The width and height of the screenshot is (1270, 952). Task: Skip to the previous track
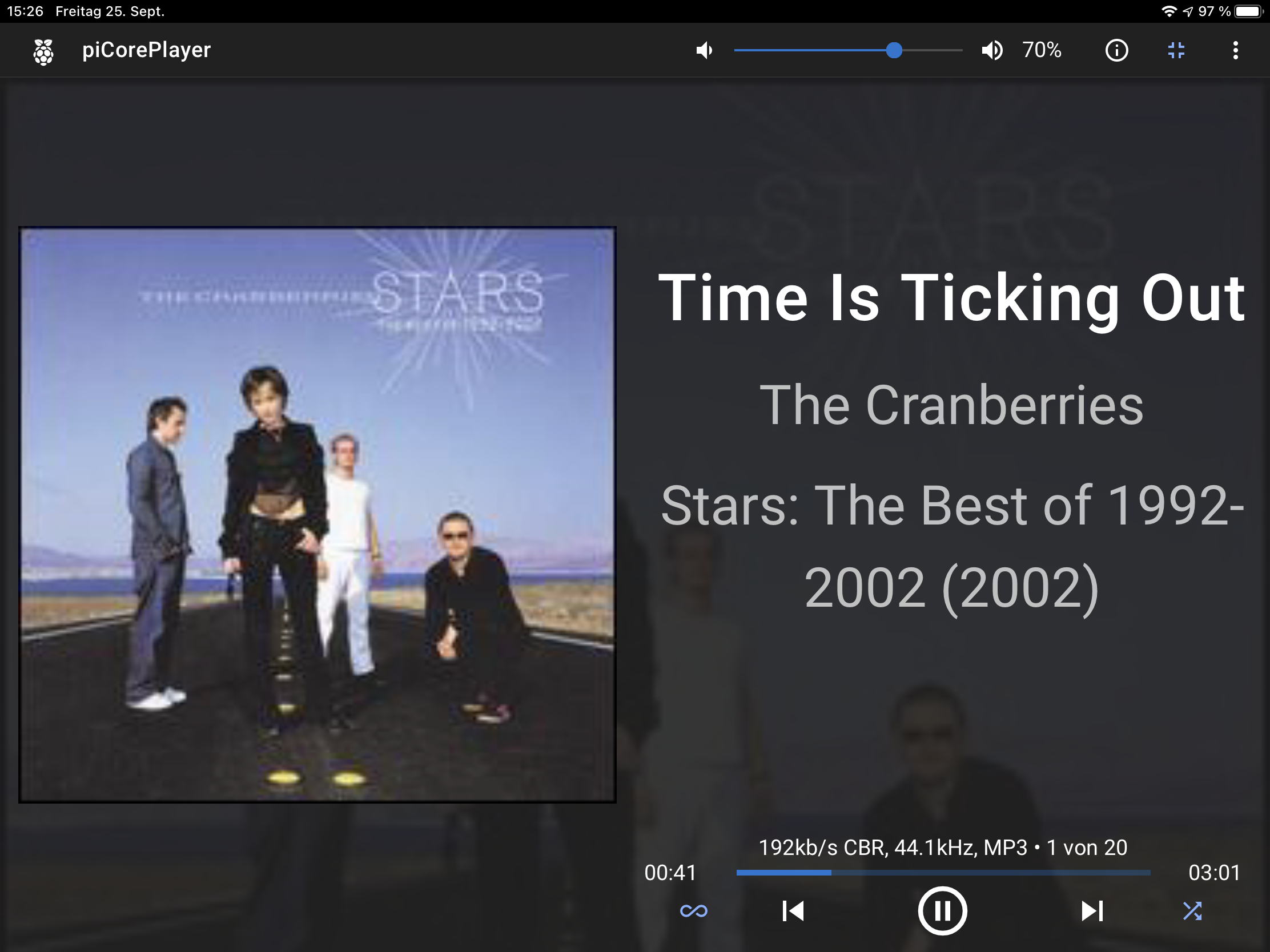click(x=793, y=911)
